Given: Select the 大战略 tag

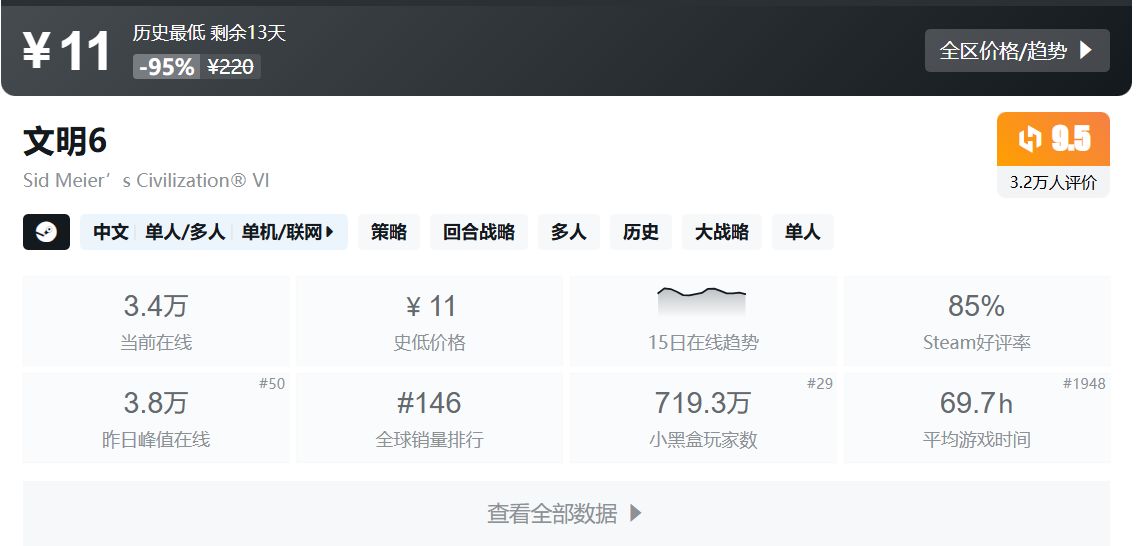Looking at the screenshot, I should 722,232.
